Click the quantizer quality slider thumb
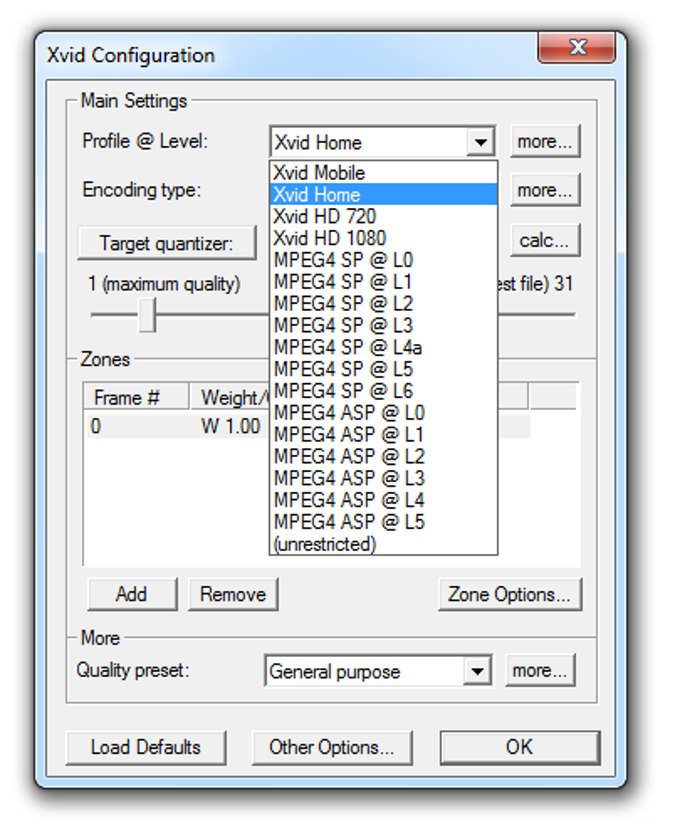 [147, 315]
